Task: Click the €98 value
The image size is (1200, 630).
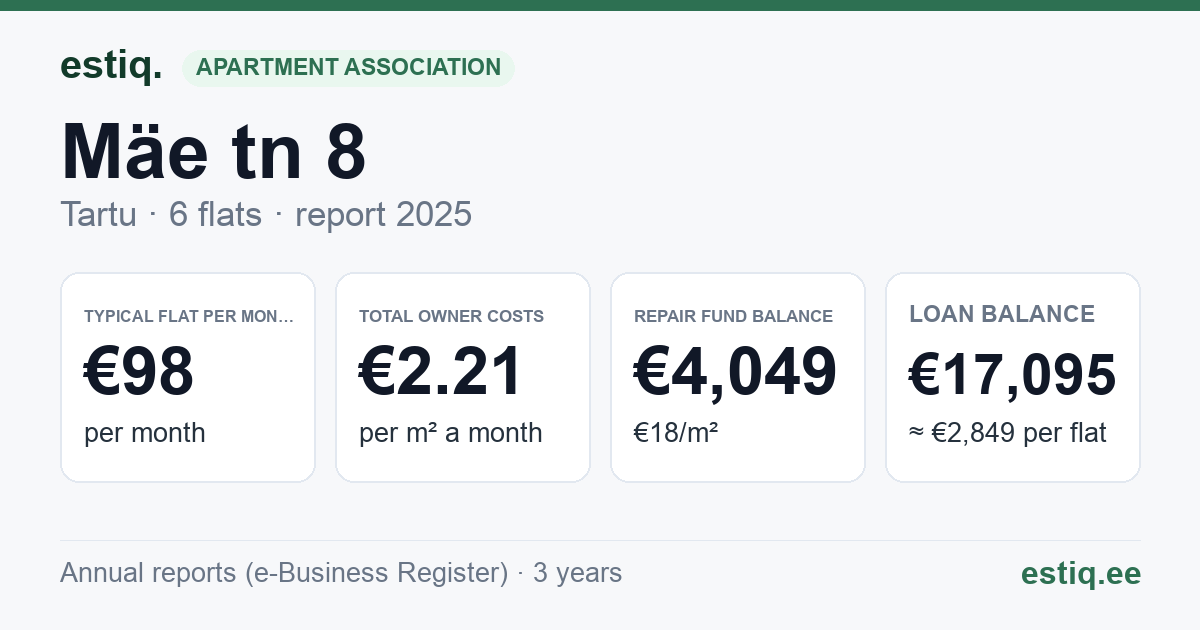Action: [139, 372]
